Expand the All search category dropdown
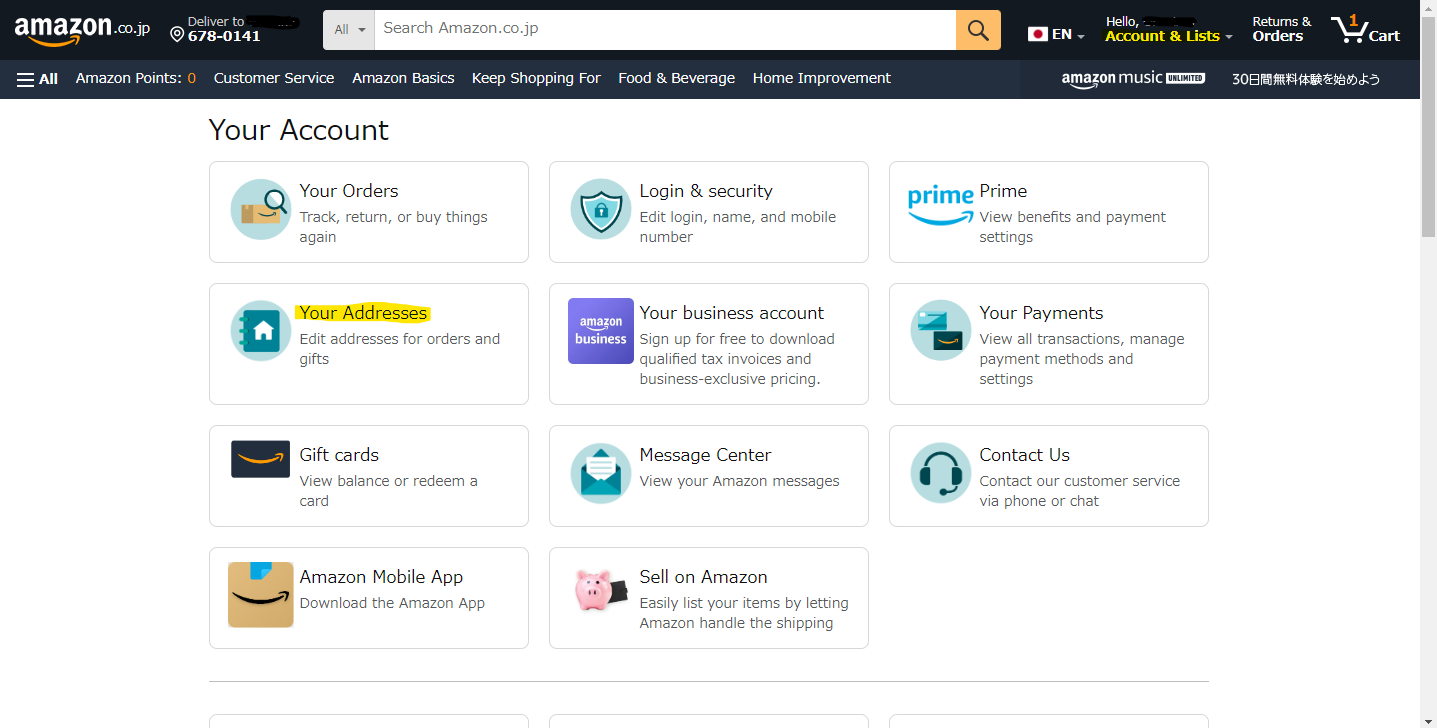 [x=349, y=30]
